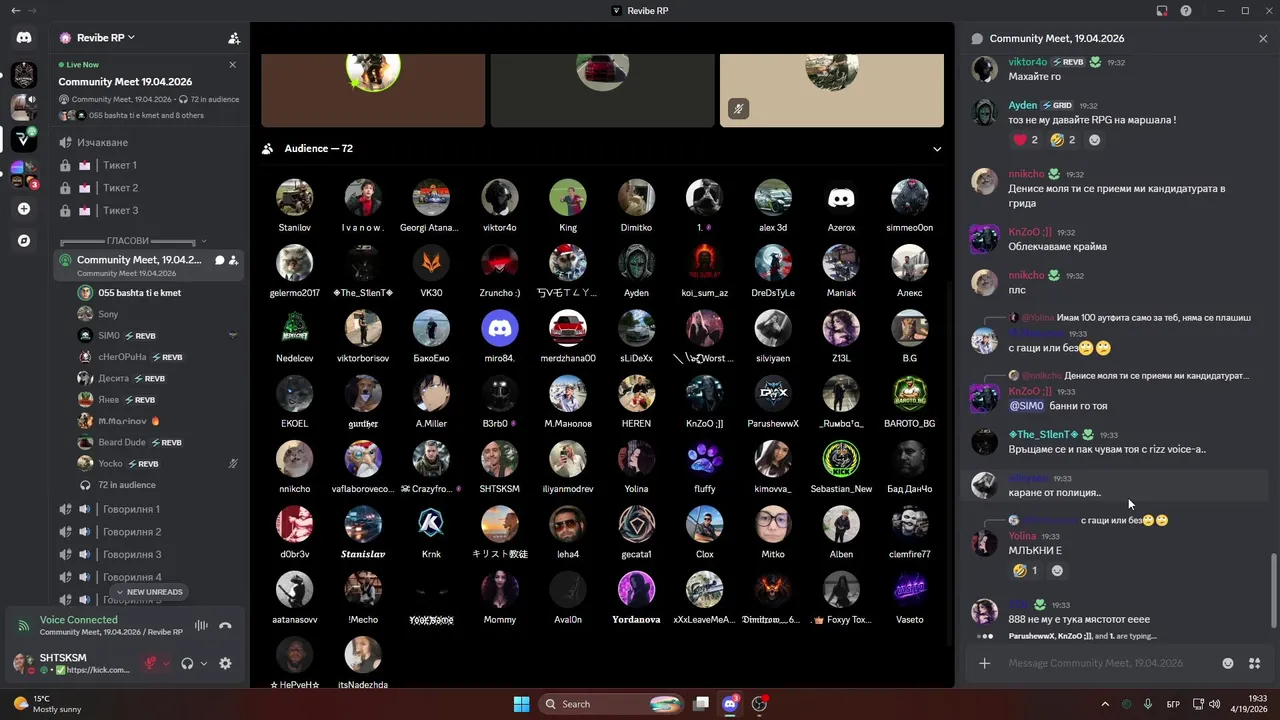Open inbox icon in title bar
This screenshot has height=720, width=1280.
coord(1162,11)
